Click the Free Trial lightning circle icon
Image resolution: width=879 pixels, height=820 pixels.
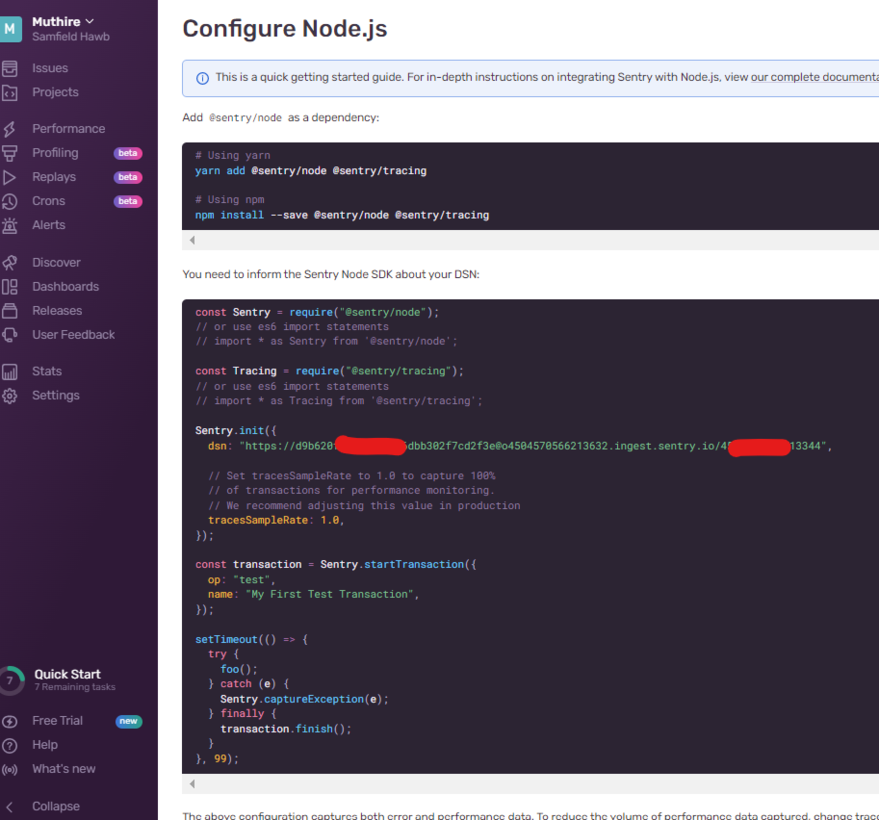point(10,721)
